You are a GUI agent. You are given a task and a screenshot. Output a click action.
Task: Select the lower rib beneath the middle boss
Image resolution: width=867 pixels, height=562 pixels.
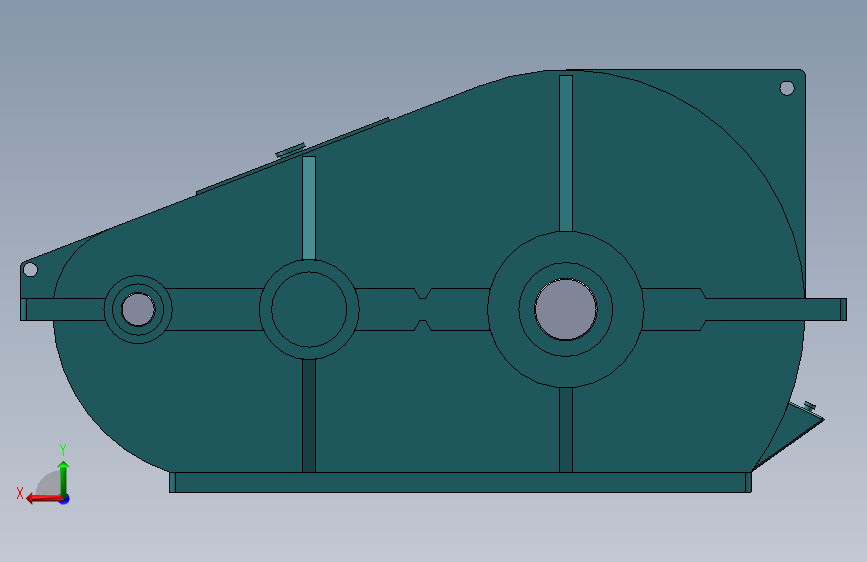pos(309,415)
